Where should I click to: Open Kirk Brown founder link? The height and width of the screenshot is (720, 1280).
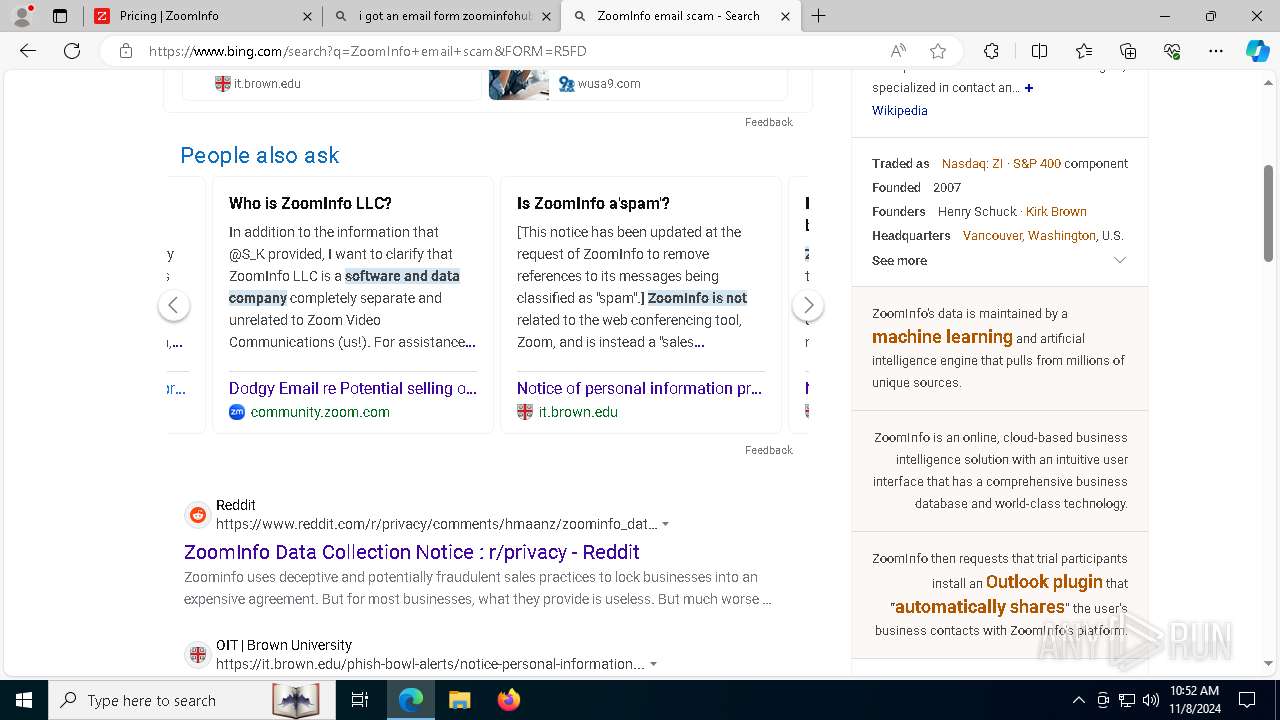pos(1056,211)
